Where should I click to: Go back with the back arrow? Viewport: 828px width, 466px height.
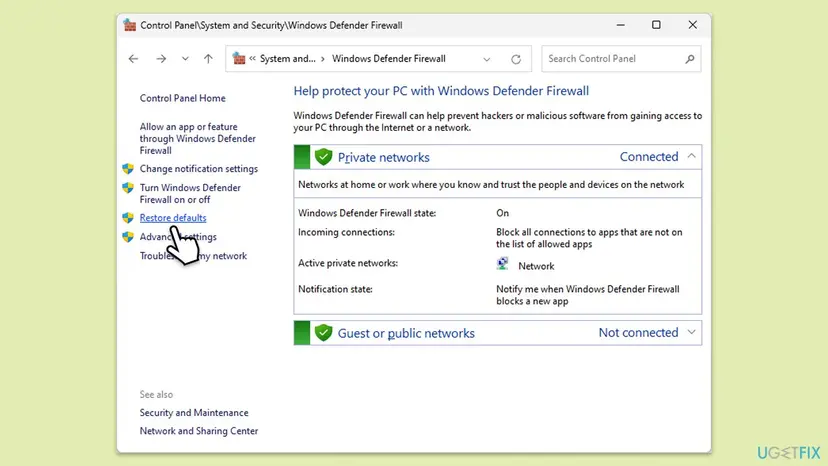coord(133,59)
